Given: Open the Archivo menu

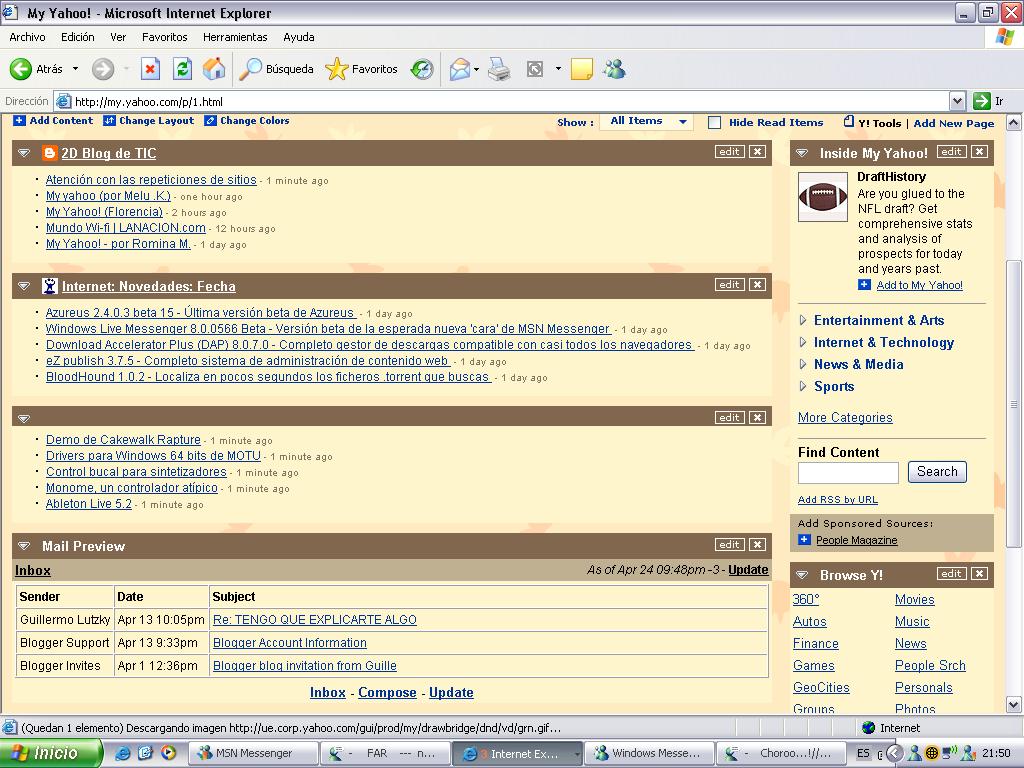Looking at the screenshot, I should 27,37.
